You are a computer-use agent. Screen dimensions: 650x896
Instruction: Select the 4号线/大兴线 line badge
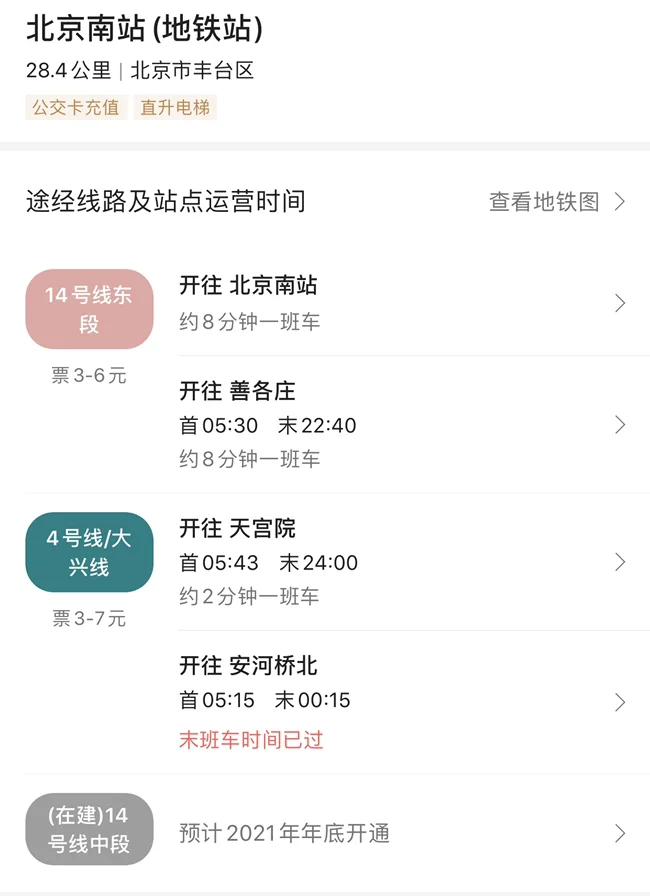click(x=89, y=552)
